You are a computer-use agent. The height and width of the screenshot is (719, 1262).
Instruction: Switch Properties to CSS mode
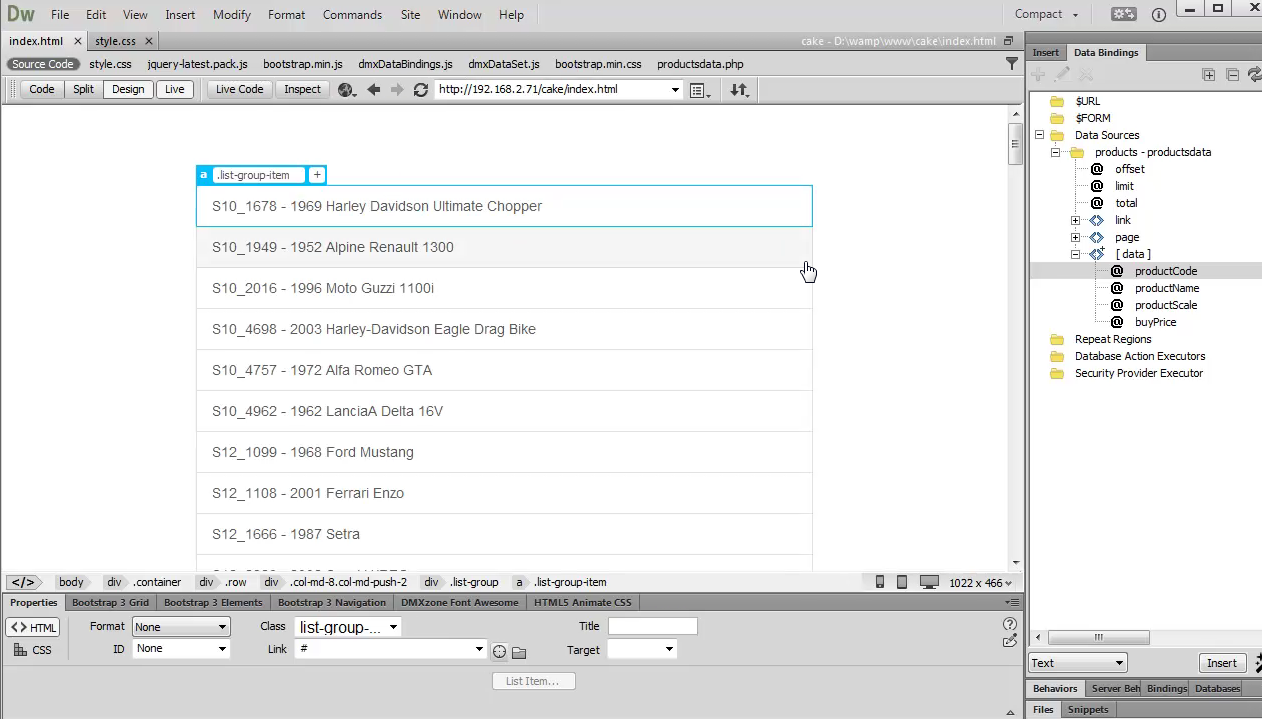(33, 650)
